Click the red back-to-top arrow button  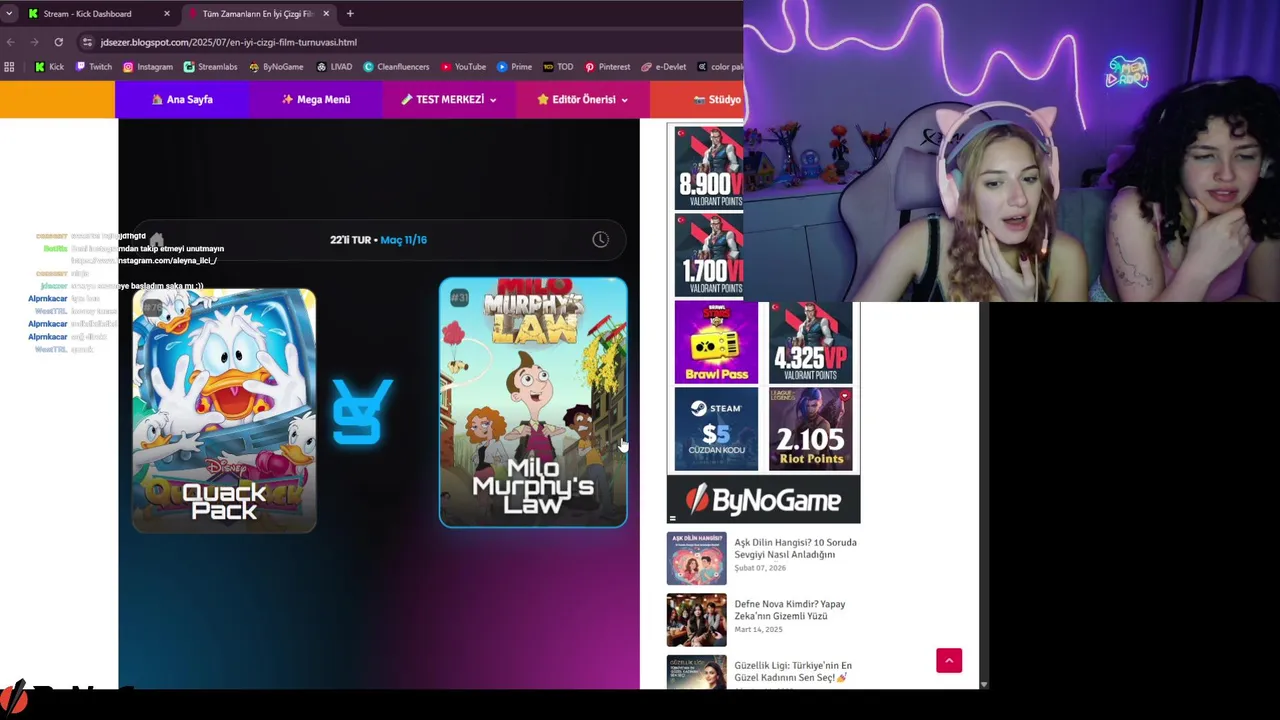point(949,660)
